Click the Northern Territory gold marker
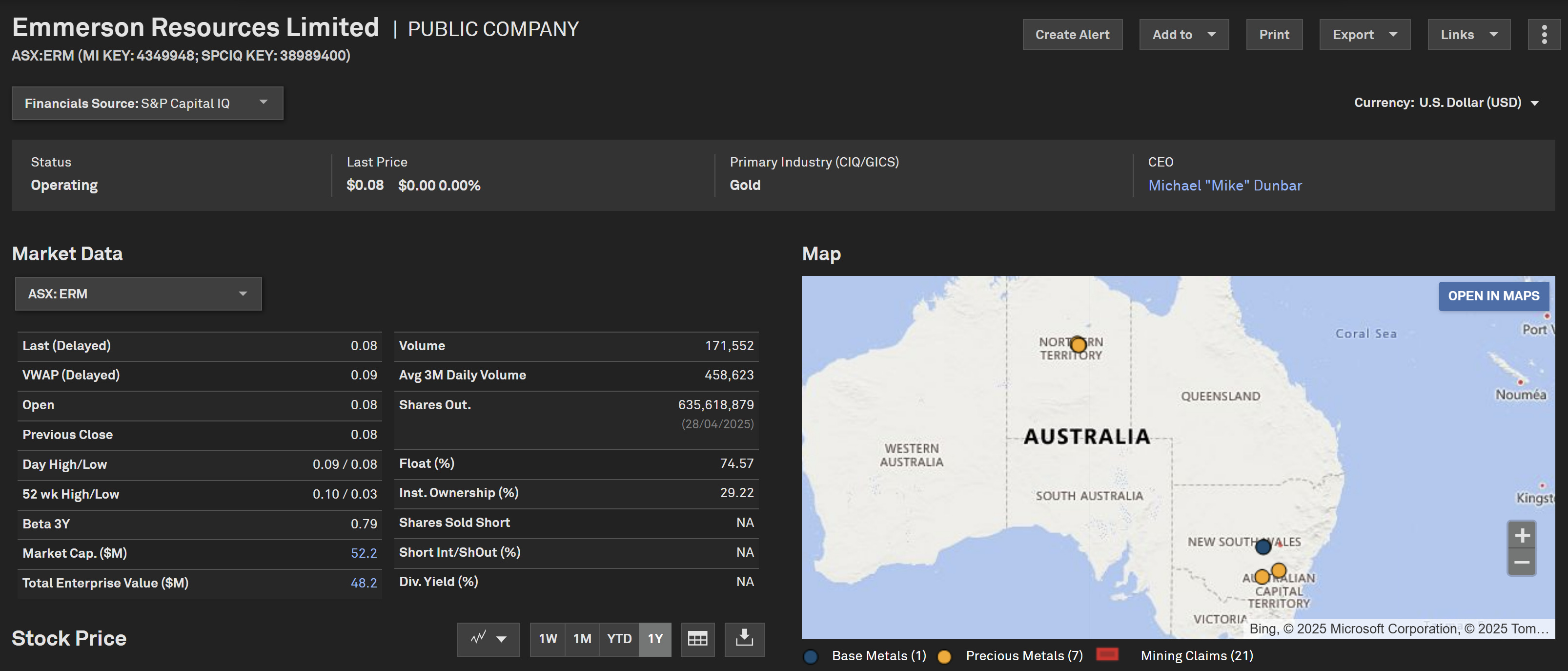Image resolution: width=1568 pixels, height=671 pixels. pyautogui.click(x=1078, y=345)
